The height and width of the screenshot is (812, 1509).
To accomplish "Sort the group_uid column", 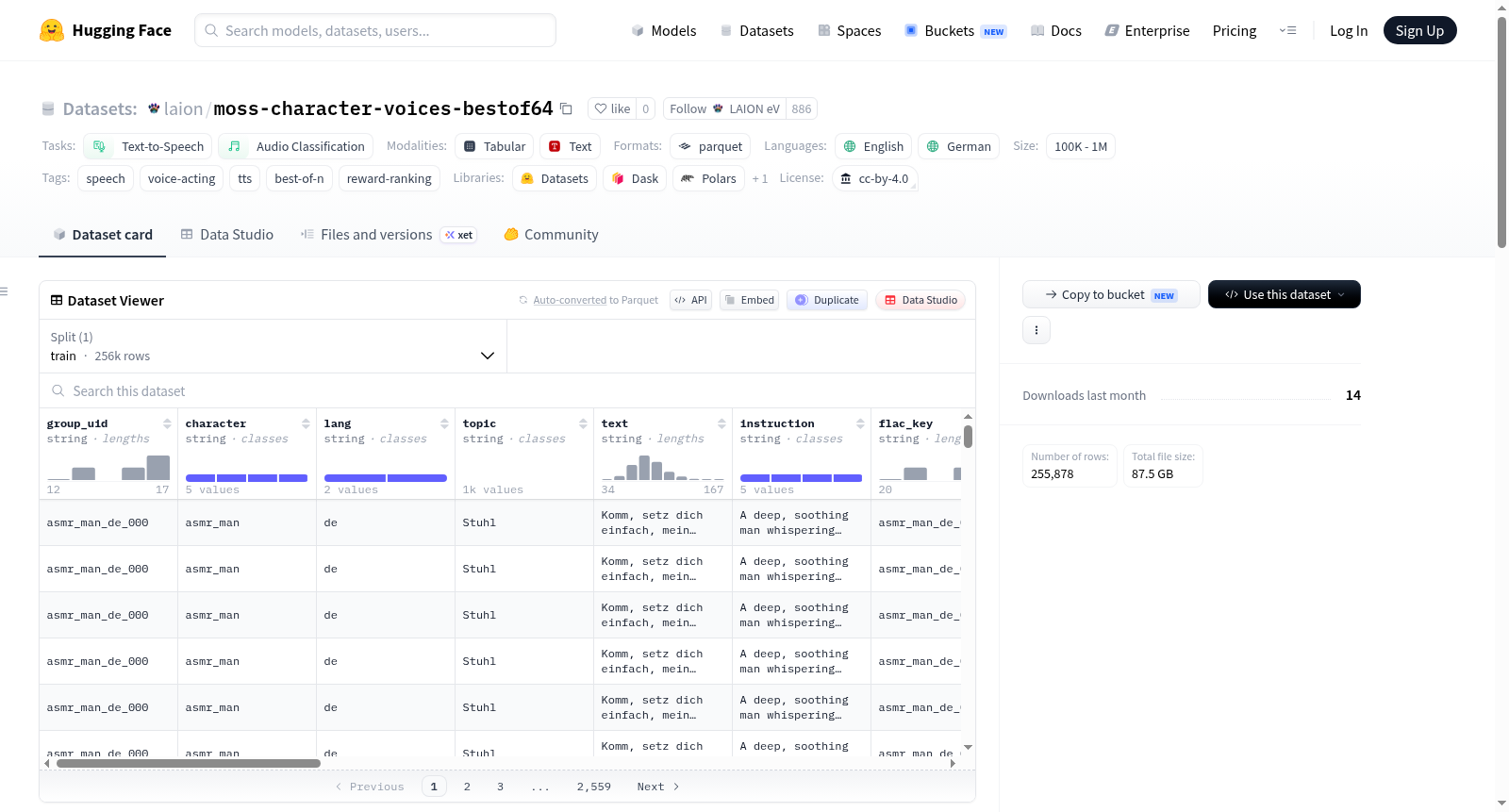I will coord(167,423).
